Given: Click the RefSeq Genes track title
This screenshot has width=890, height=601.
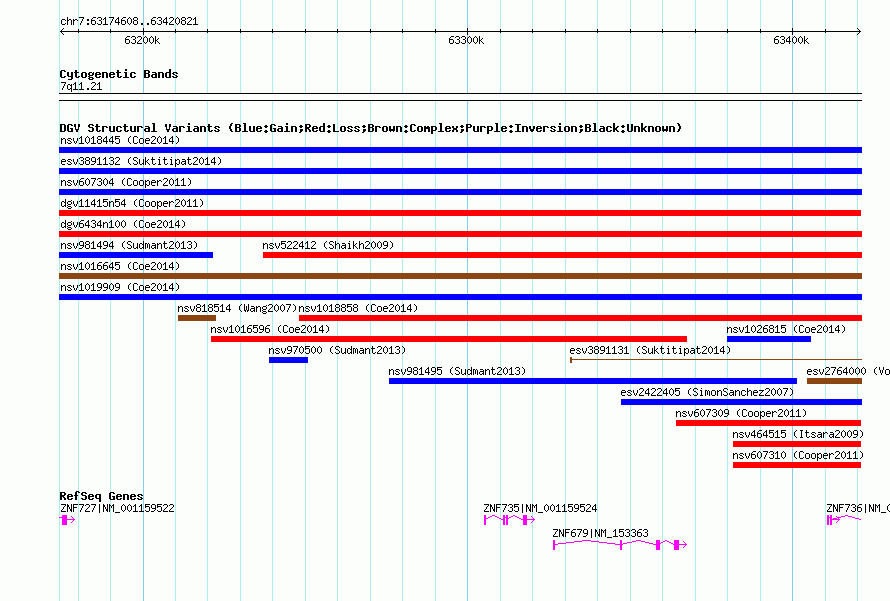Looking at the screenshot, I should (x=101, y=496).
